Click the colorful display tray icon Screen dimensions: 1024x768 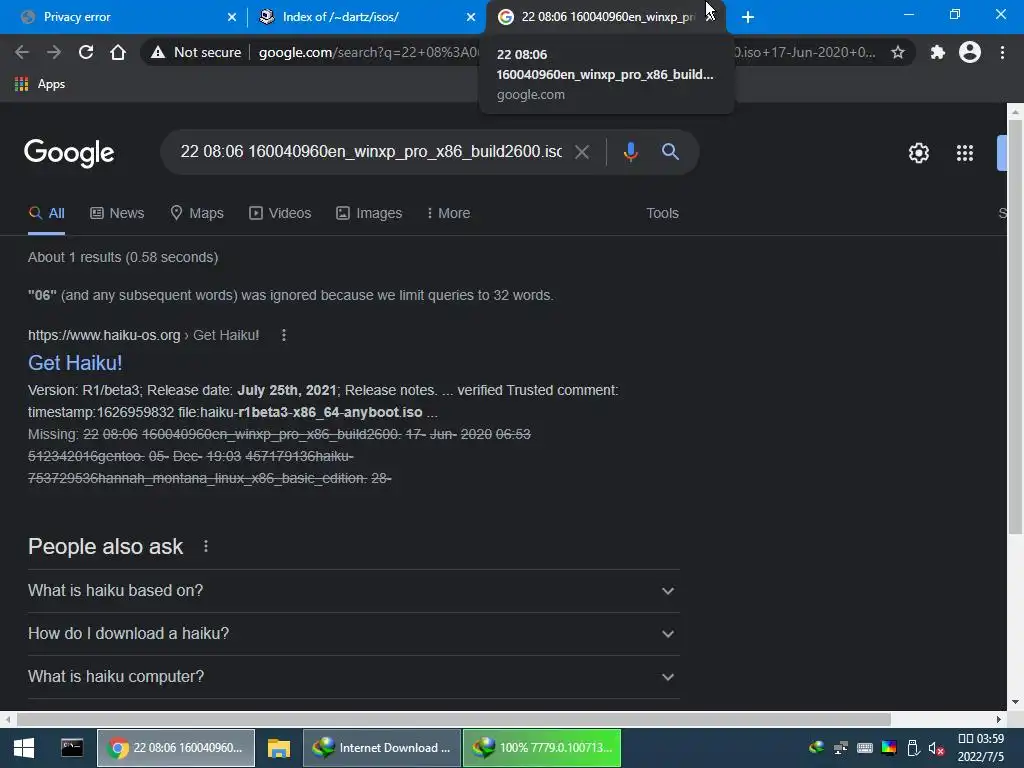889,748
